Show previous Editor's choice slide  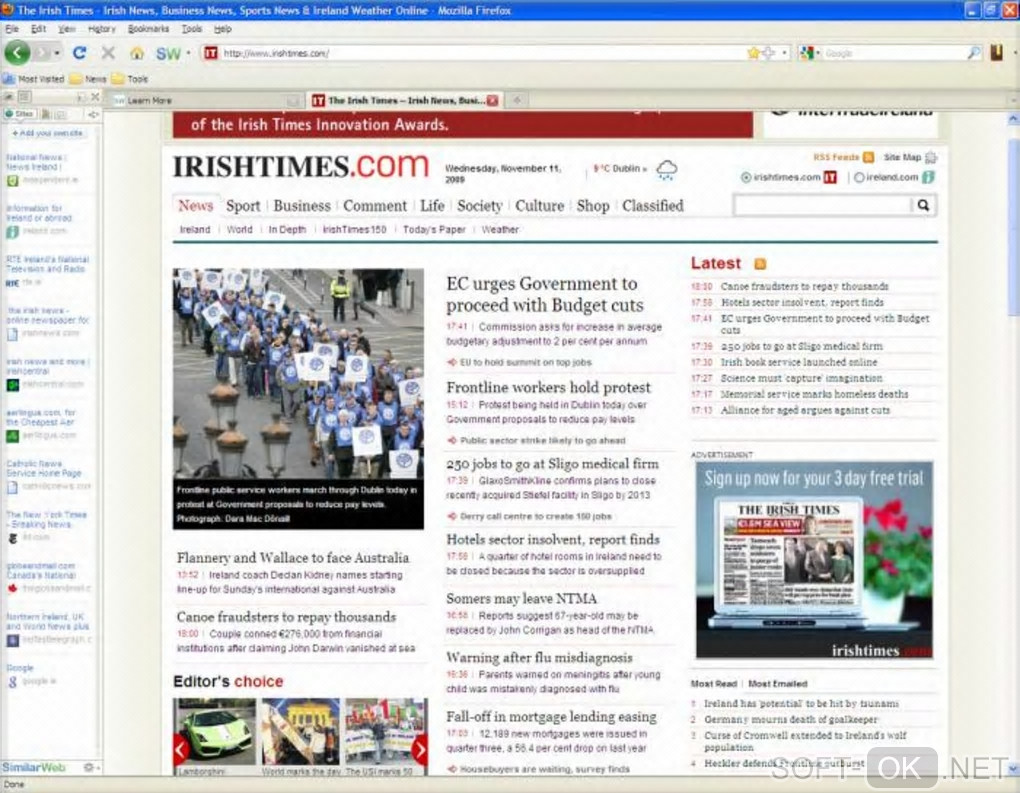pyautogui.click(x=180, y=749)
